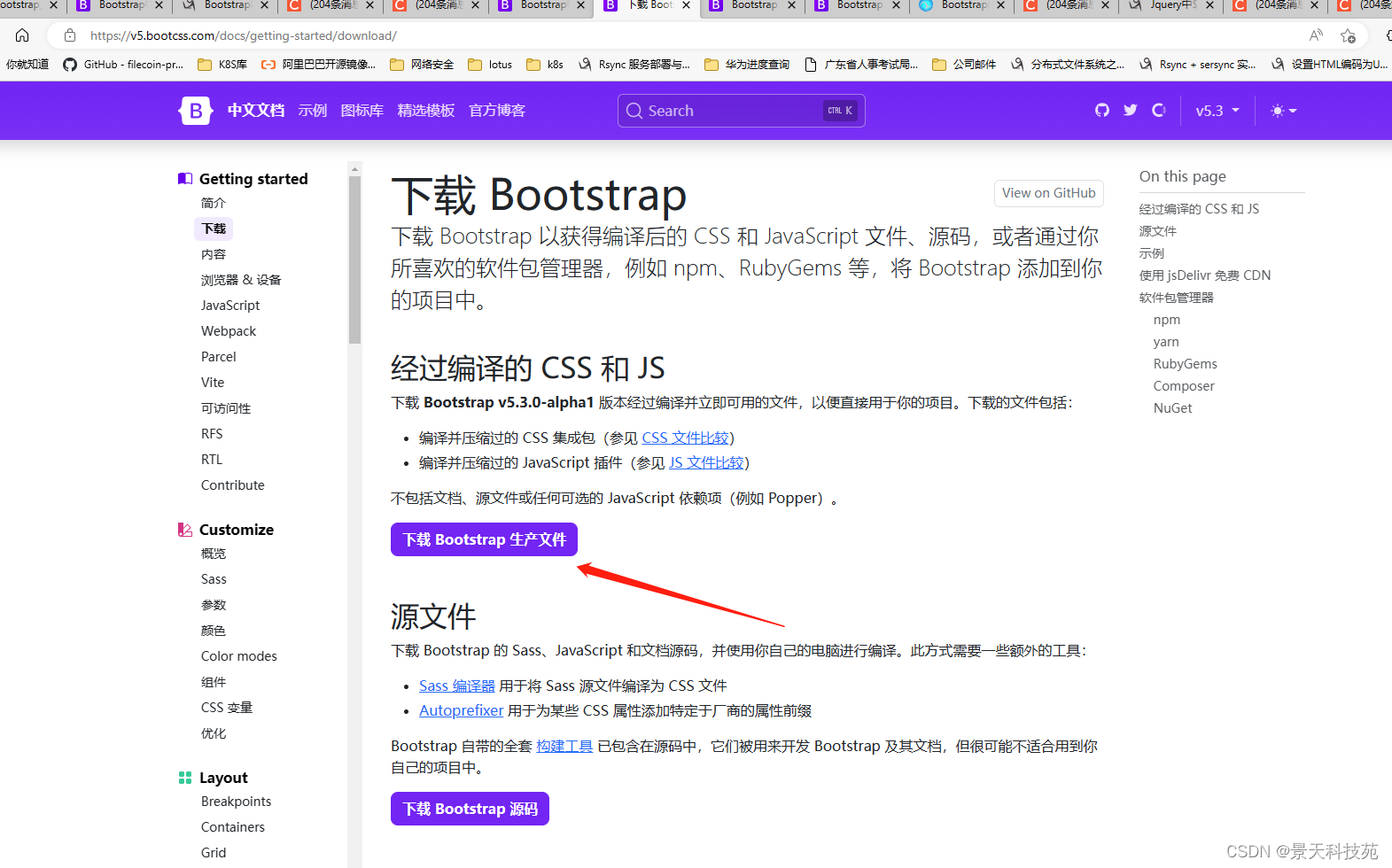Click 下载 Bootstrap 生产文件 button
Screen dimensions: 1392x868
484,539
